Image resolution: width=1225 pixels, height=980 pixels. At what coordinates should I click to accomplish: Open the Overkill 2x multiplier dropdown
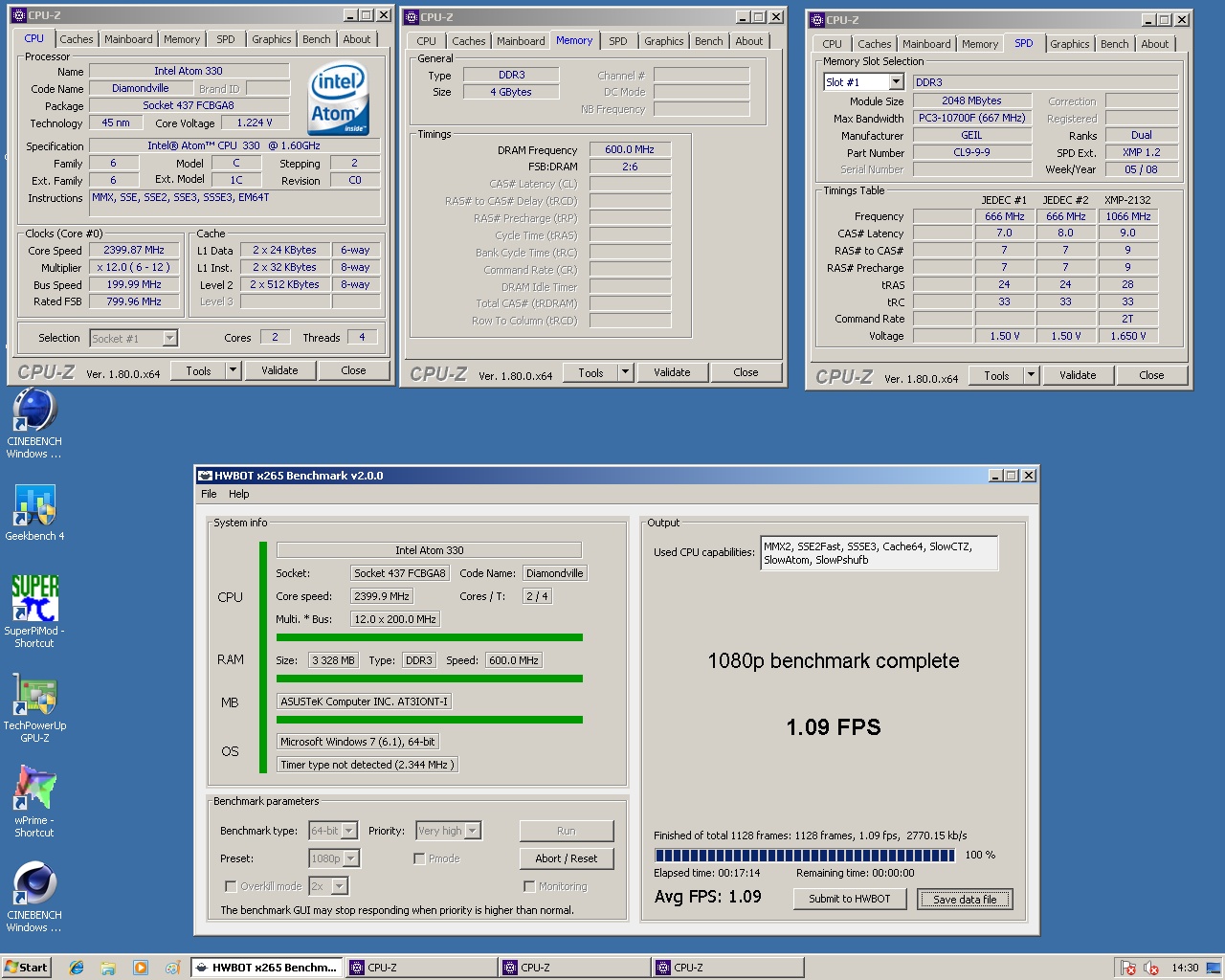point(340,886)
